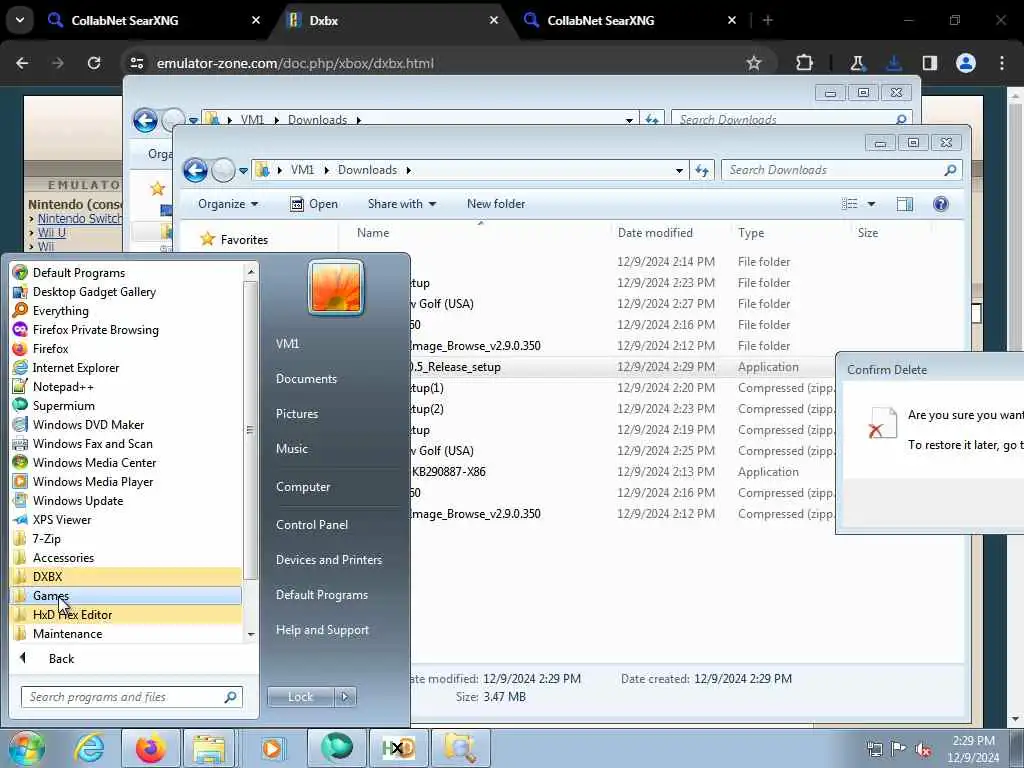Click the Search Downloads field in front window
The image size is (1024, 768).
pos(841,170)
